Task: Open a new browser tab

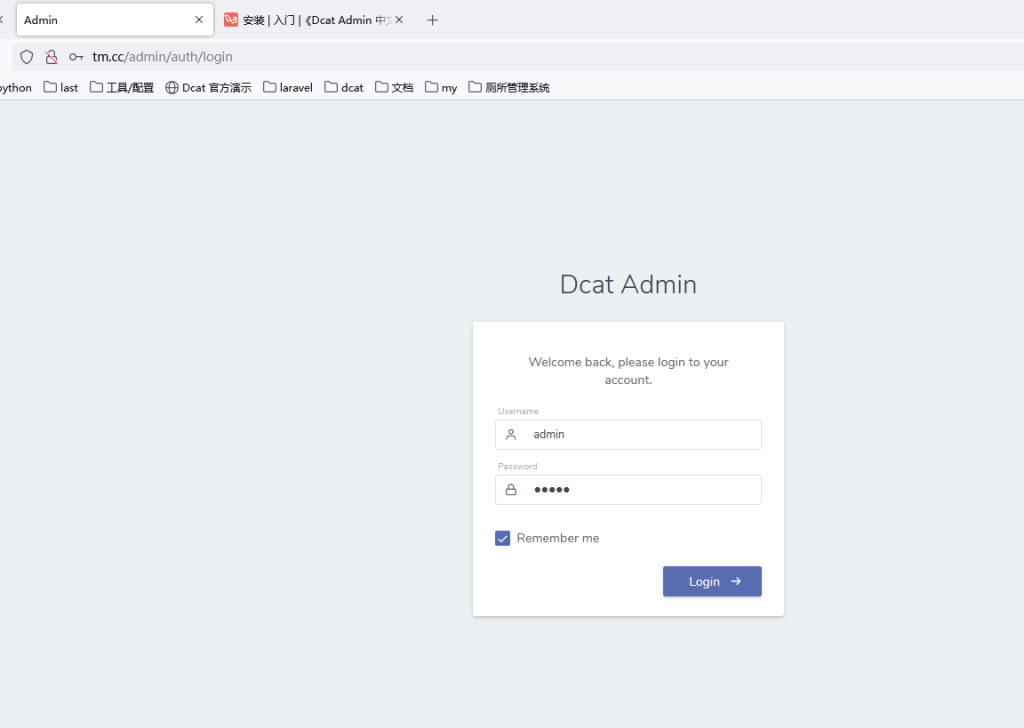Action: tap(432, 20)
